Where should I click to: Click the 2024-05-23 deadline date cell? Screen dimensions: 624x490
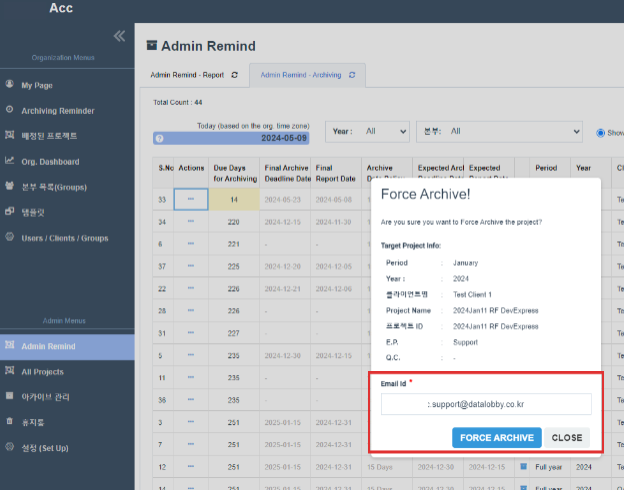(x=283, y=199)
